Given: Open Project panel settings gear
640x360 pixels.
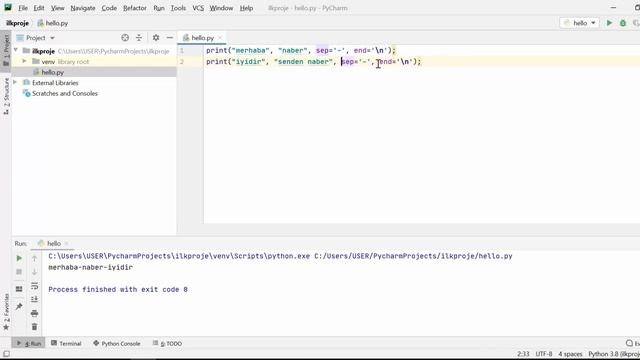Looking at the screenshot, I should 156,38.
